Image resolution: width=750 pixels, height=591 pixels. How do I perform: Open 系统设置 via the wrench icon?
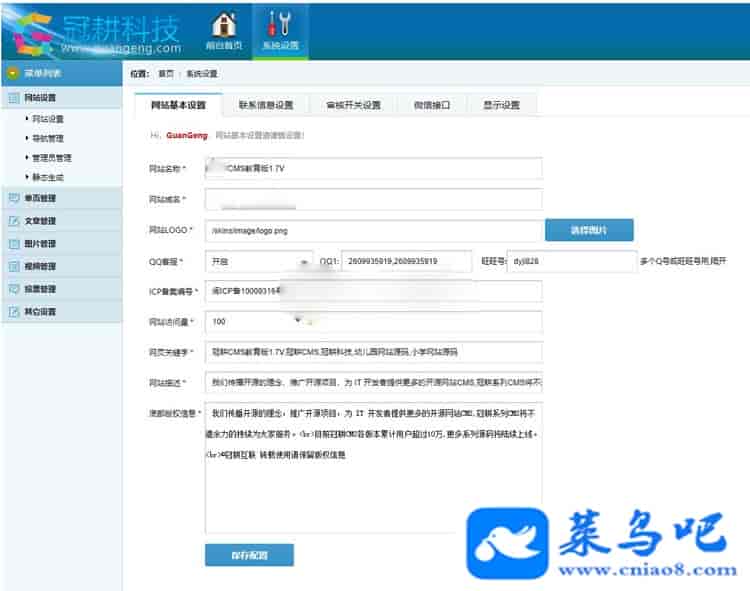[x=279, y=24]
